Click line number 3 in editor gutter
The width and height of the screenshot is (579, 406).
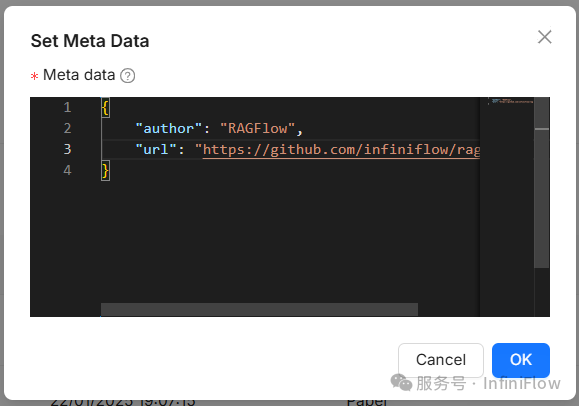point(67,149)
